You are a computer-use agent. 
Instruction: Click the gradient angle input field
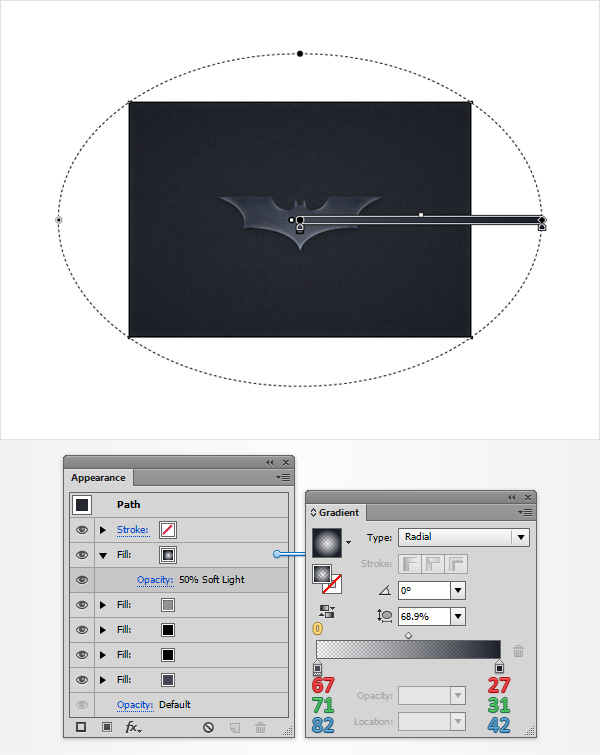coord(425,590)
